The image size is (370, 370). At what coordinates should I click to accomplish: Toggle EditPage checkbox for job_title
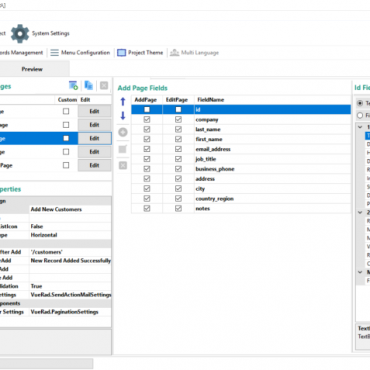tap(178, 159)
